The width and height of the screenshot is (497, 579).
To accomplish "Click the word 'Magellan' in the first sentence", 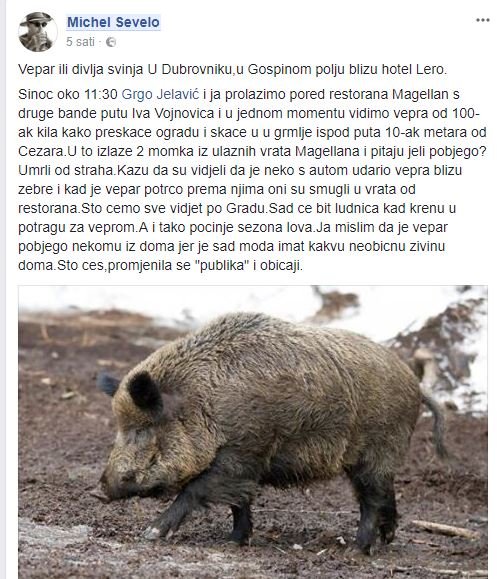I will [x=420, y=95].
